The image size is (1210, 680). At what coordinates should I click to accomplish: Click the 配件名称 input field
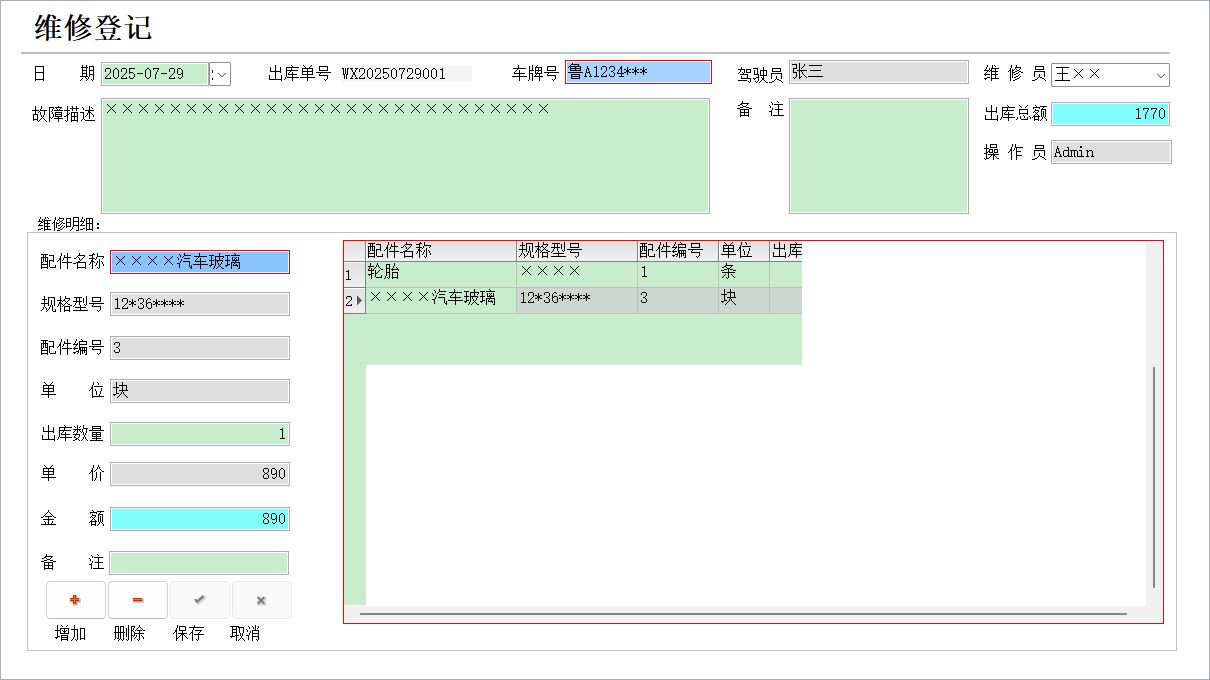point(200,262)
